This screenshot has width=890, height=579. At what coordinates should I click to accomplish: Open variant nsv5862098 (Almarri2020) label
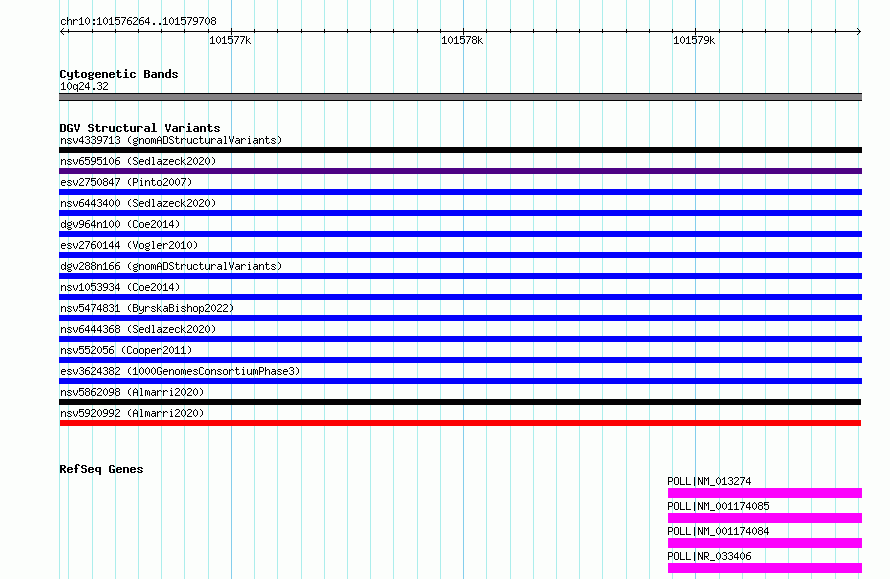[x=132, y=392]
